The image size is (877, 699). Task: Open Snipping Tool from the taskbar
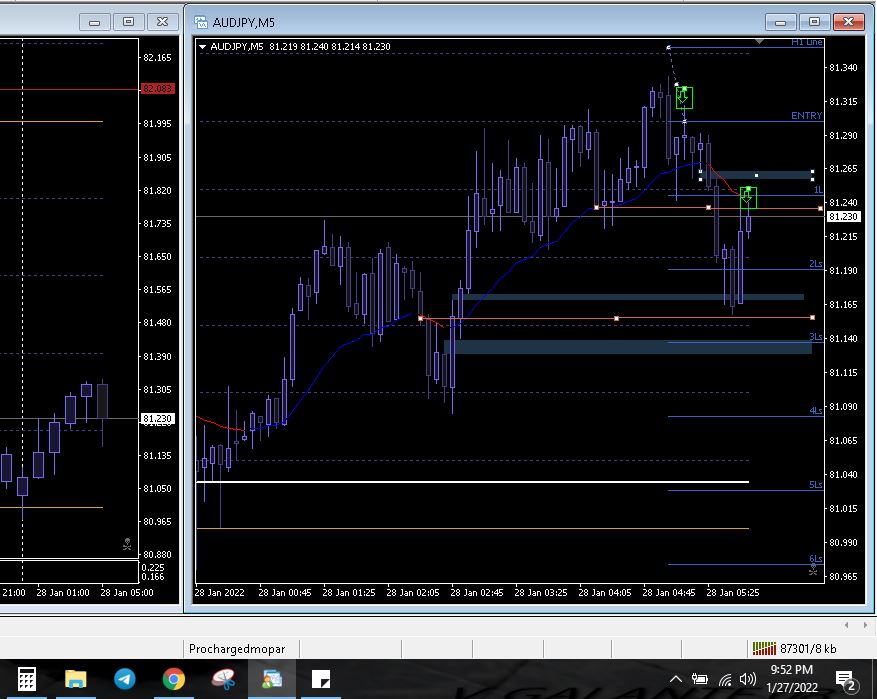pyautogui.click(x=223, y=680)
